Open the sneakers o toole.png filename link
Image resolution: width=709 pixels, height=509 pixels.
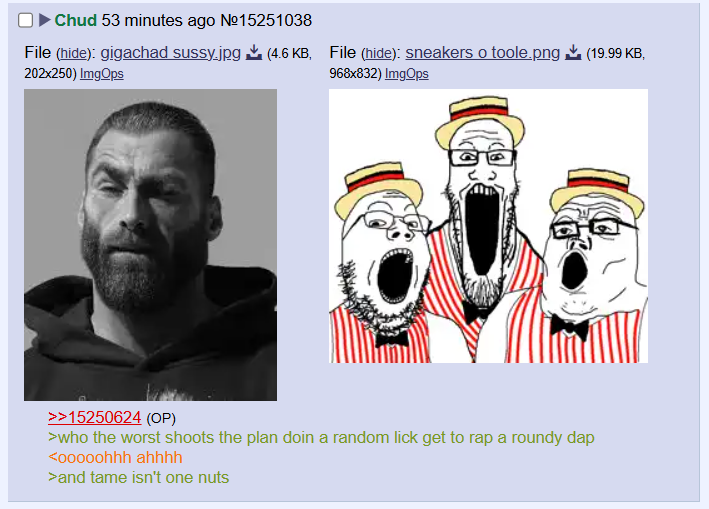[x=482, y=53]
